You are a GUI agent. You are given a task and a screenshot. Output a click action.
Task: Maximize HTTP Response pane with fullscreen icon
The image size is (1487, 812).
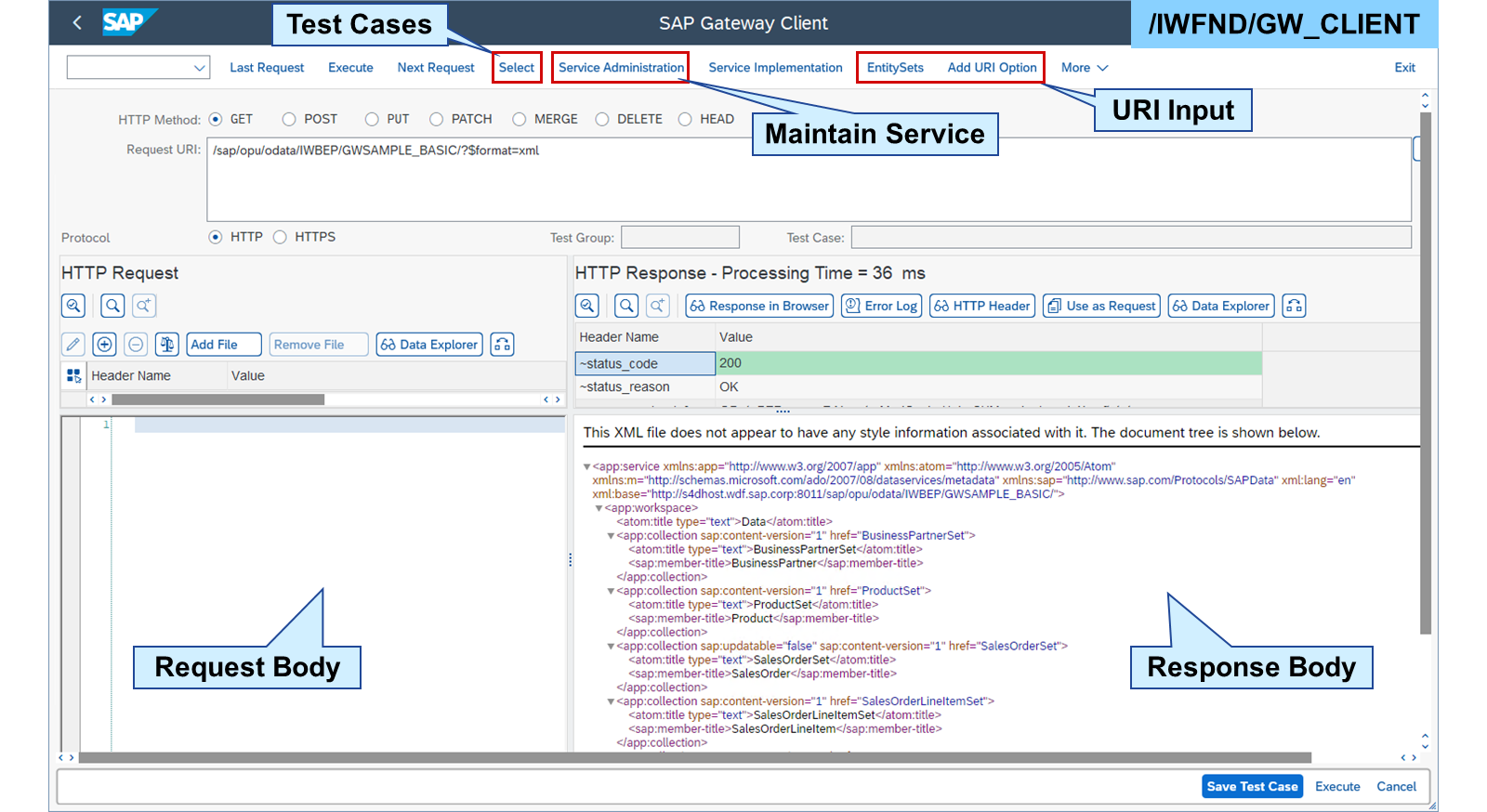pos(1294,306)
